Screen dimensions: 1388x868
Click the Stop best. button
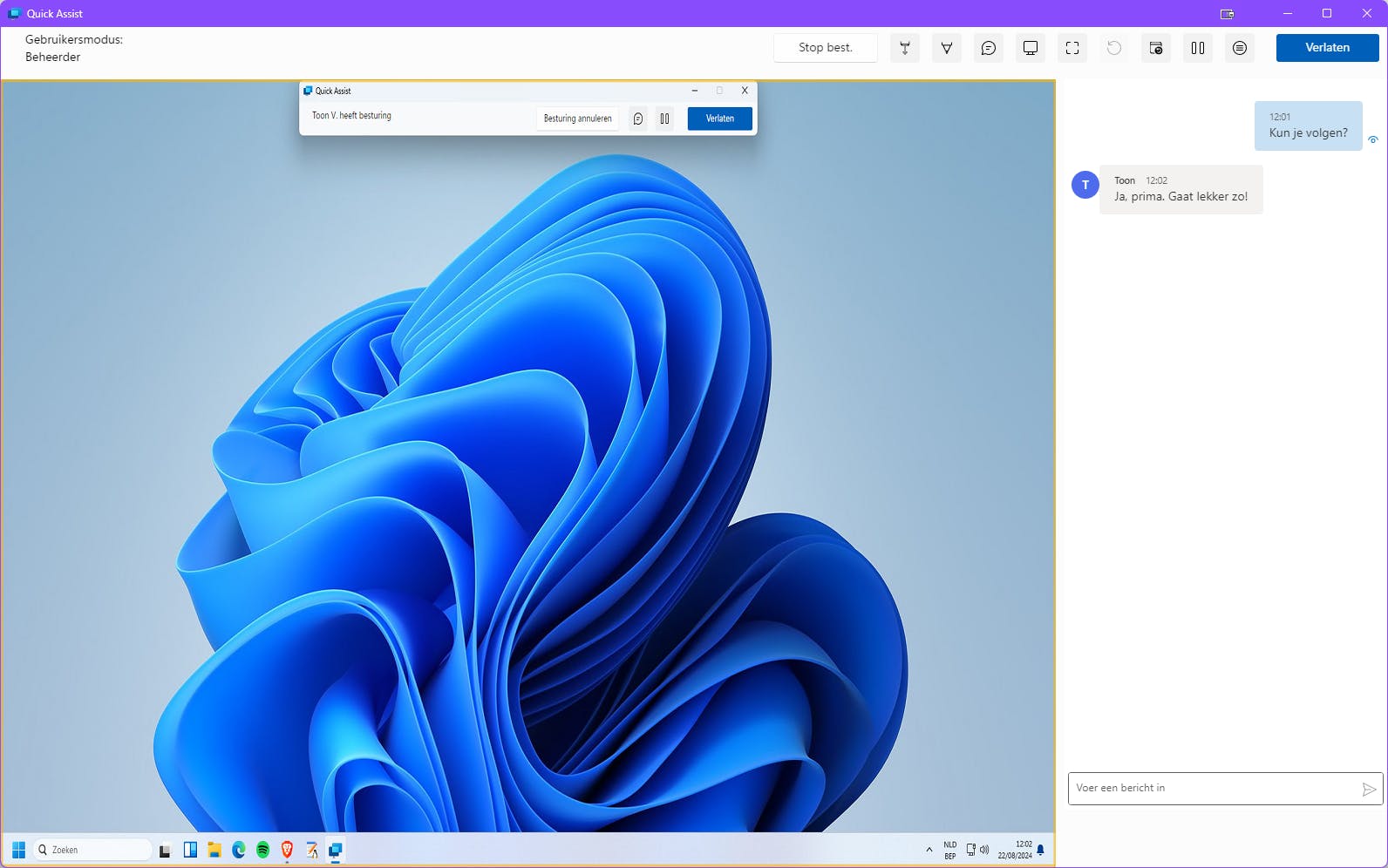coord(825,48)
